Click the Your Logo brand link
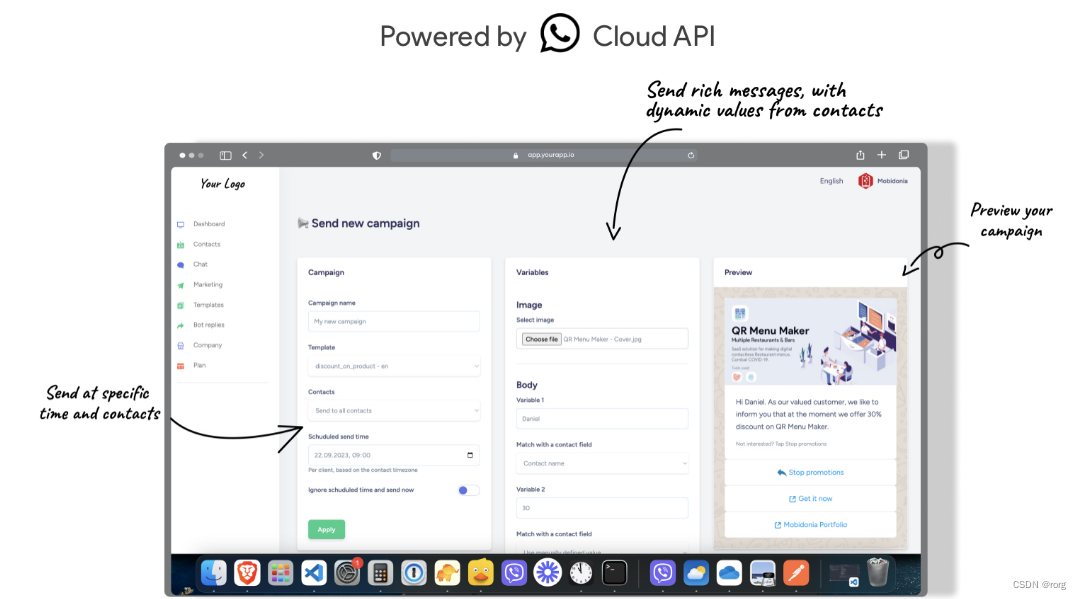Screen dimensions: 1081x599 click(x=223, y=184)
